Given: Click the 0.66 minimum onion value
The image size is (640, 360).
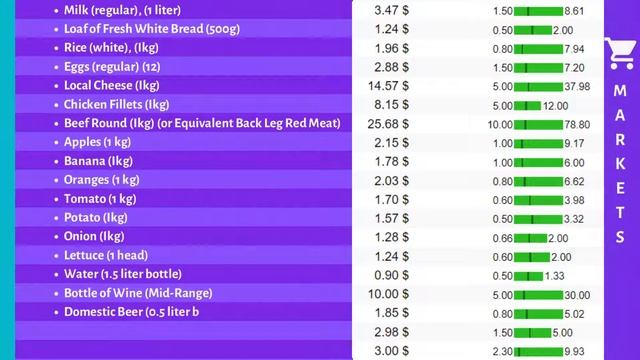Looking at the screenshot, I should tap(502, 238).
